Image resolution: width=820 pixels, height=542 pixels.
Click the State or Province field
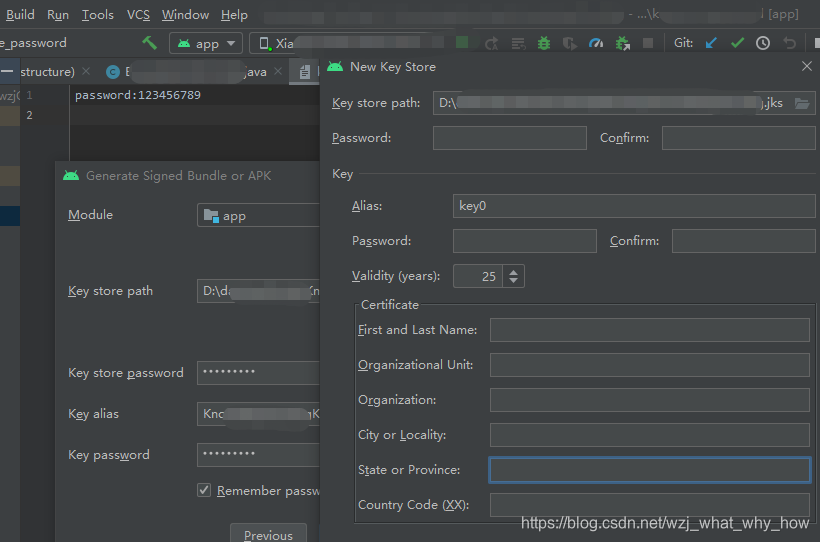(650, 470)
